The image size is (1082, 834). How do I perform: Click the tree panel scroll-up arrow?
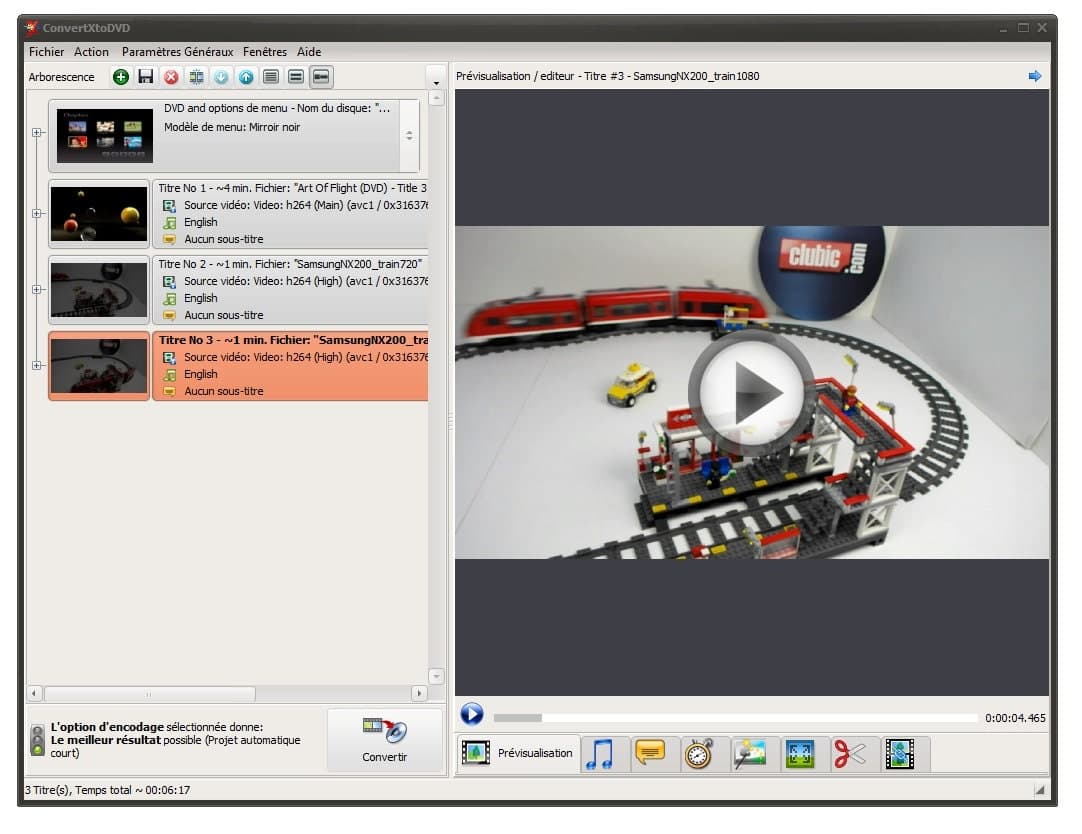pyautogui.click(x=436, y=99)
